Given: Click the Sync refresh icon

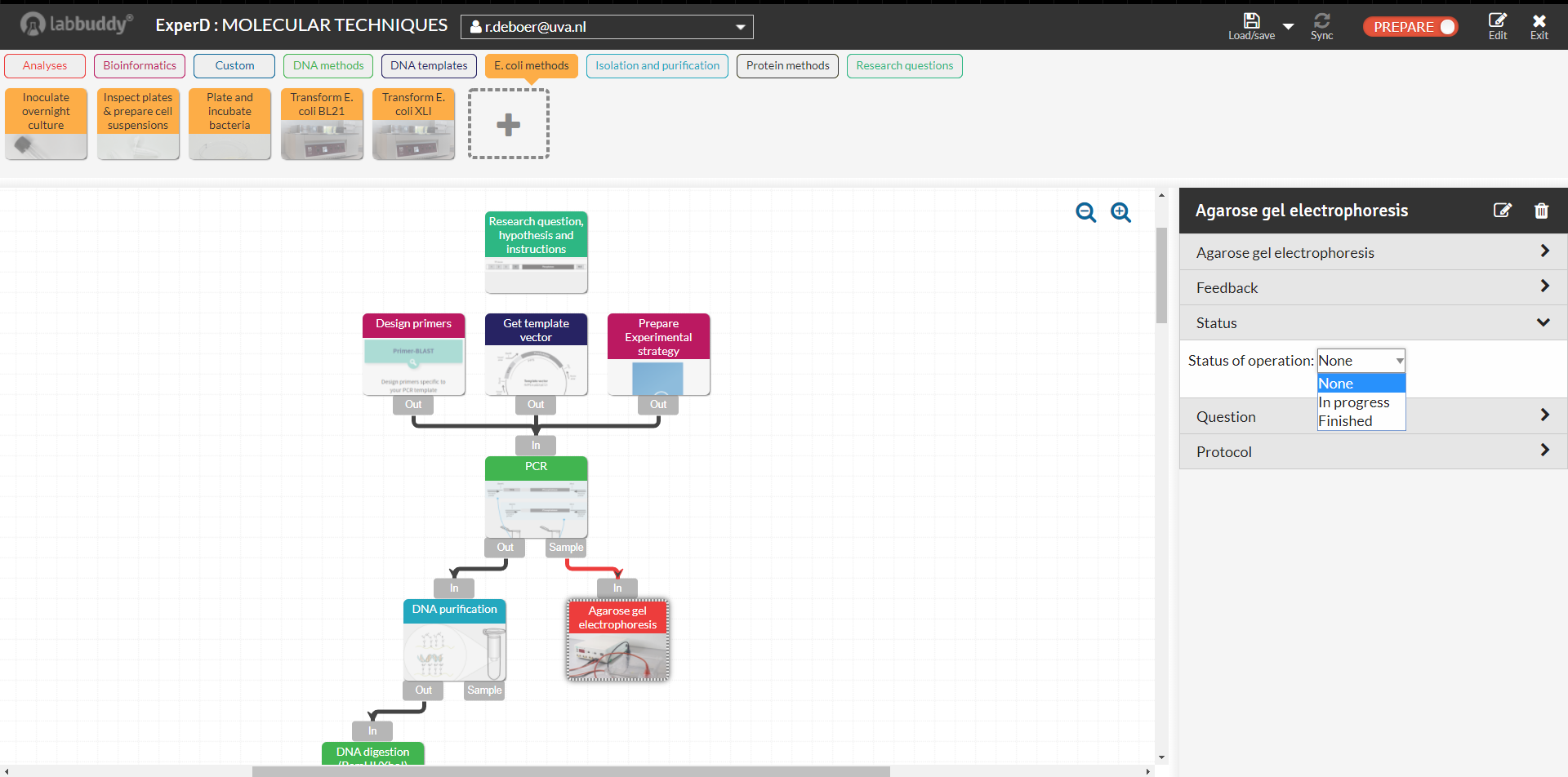Looking at the screenshot, I should 1321,21.
